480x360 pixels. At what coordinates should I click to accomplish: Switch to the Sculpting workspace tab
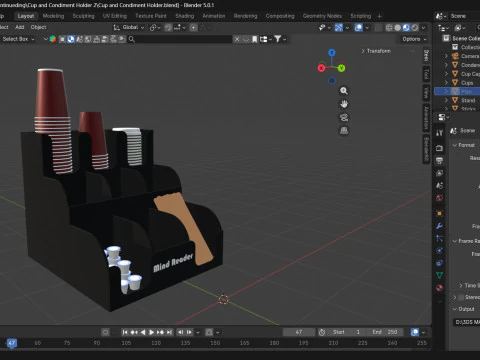(x=83, y=16)
